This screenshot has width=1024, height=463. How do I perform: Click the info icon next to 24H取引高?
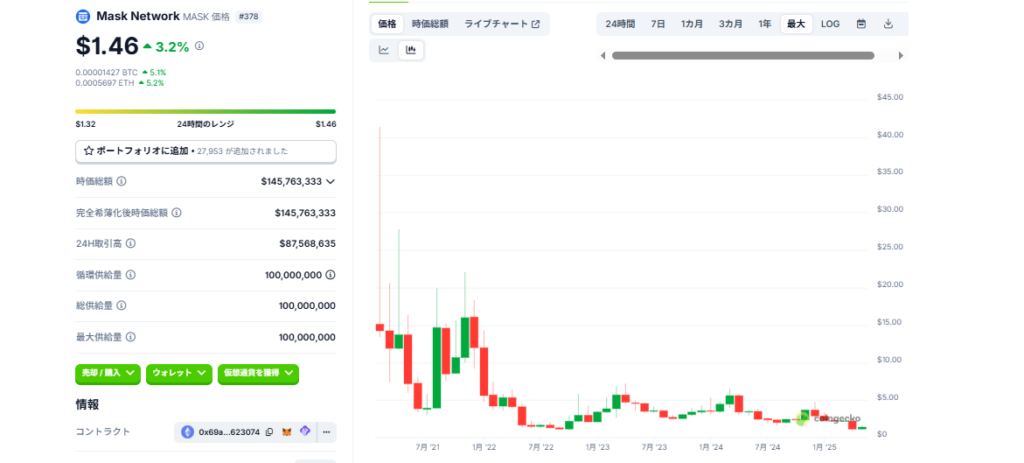point(131,243)
